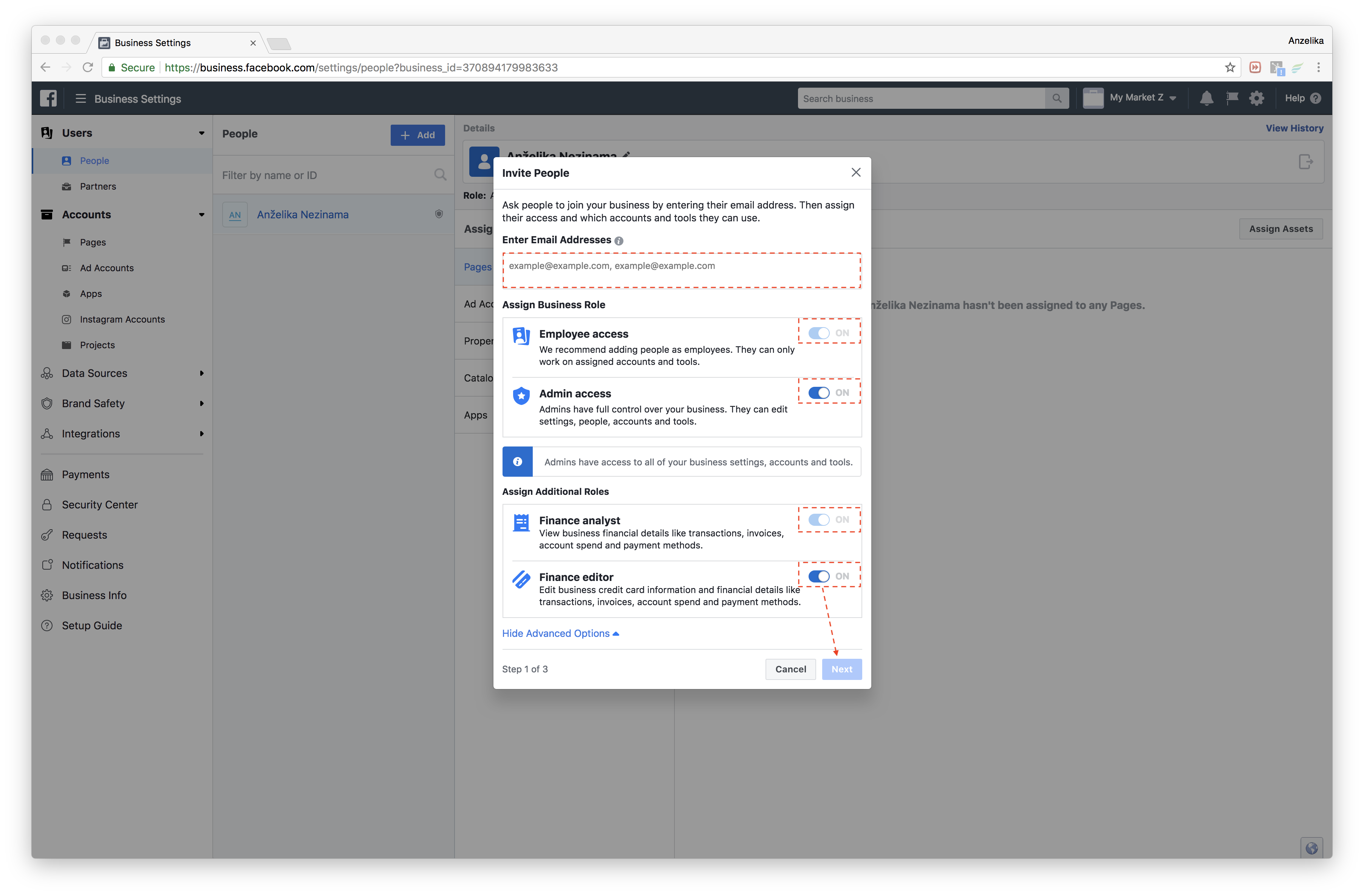Click the search magnifier in Search business
This screenshot has height=896, width=1364.
[x=1057, y=99]
